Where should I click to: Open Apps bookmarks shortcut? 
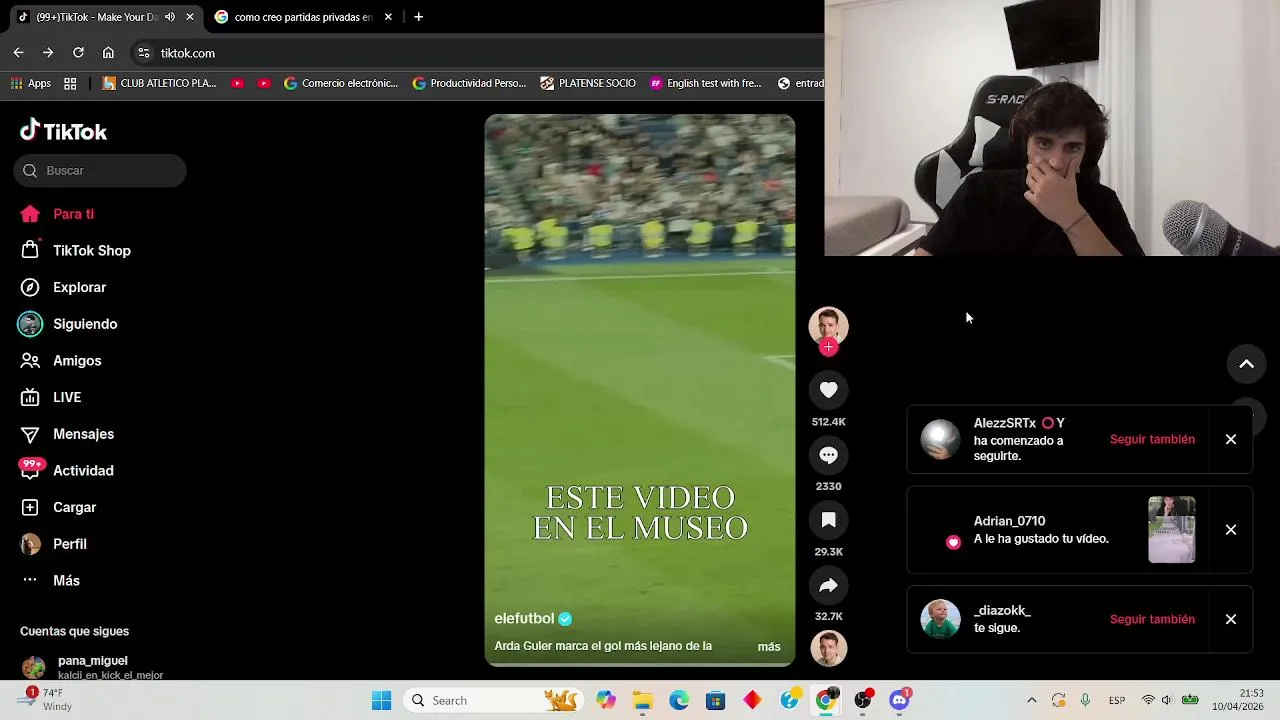(x=31, y=83)
